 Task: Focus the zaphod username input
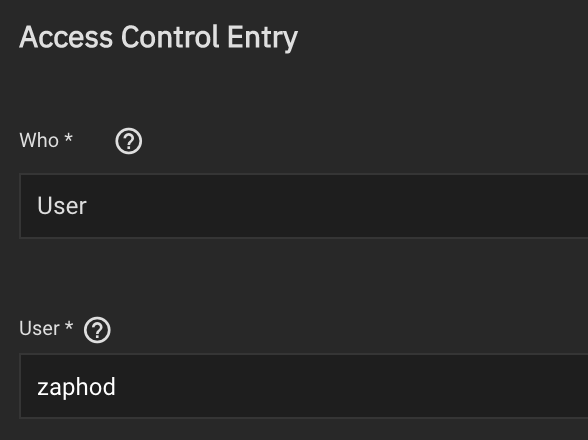point(304,386)
